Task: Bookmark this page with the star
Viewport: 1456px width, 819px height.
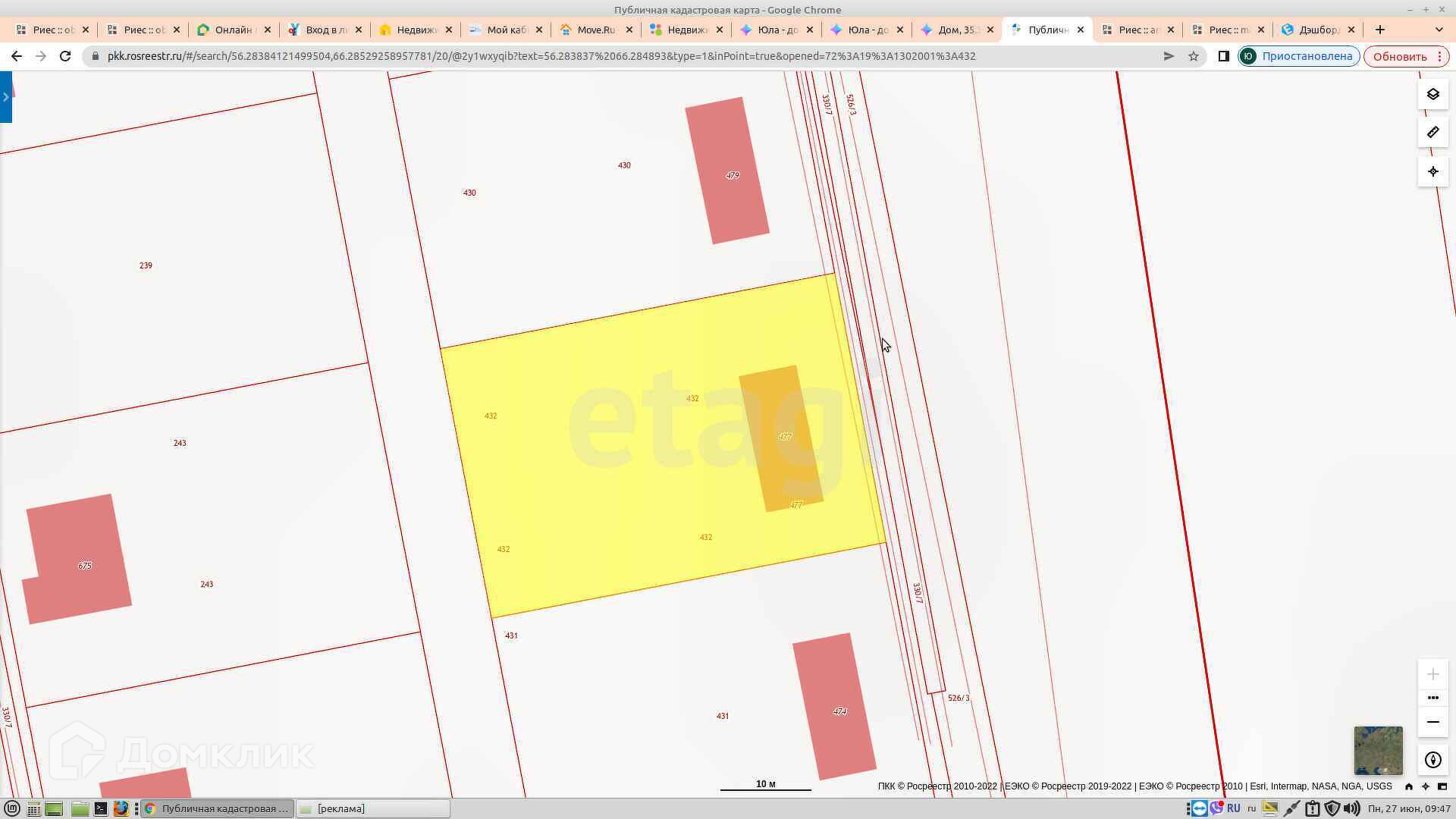Action: click(x=1194, y=56)
